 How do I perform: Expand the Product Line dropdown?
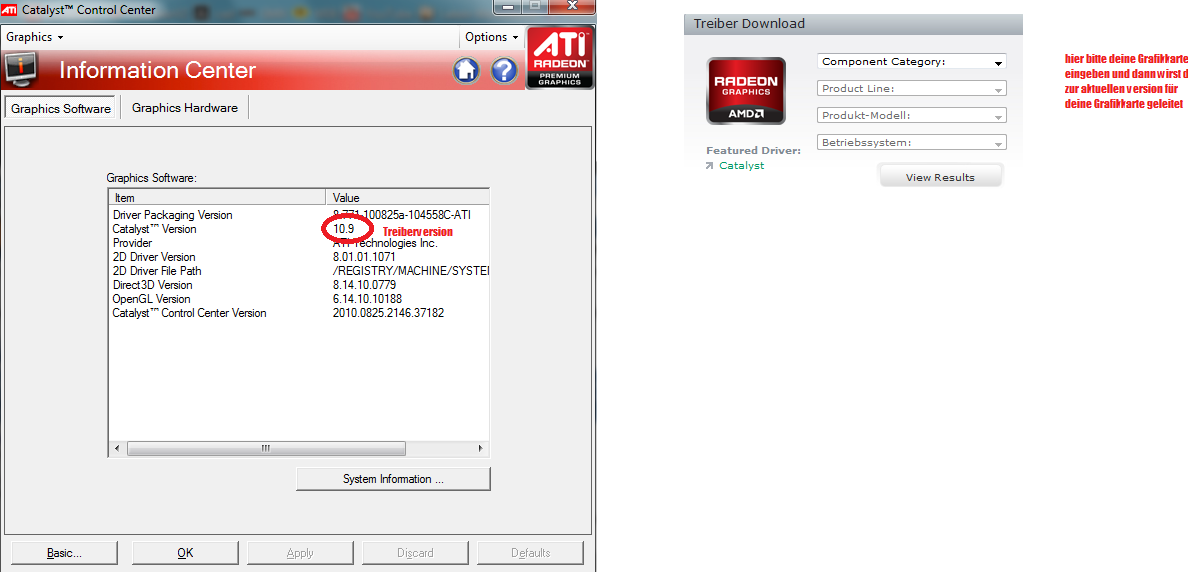[911, 89]
